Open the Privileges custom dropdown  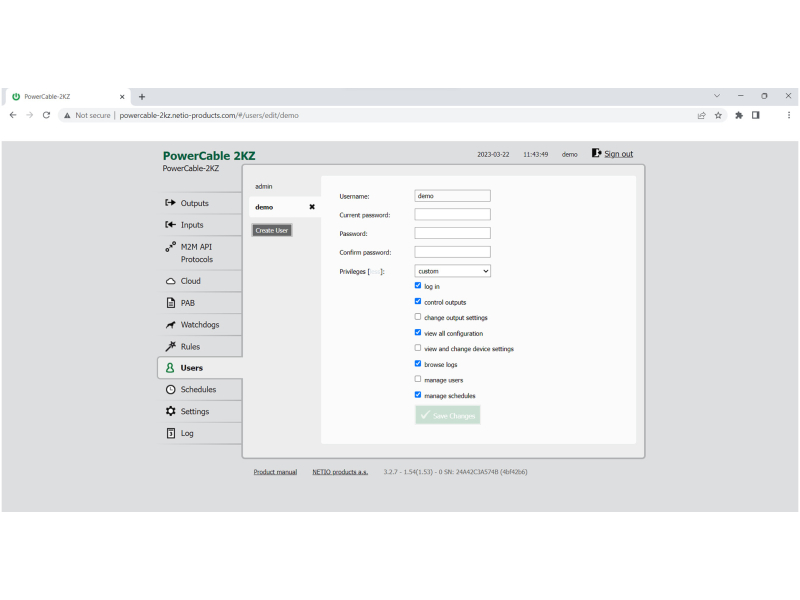(x=453, y=271)
